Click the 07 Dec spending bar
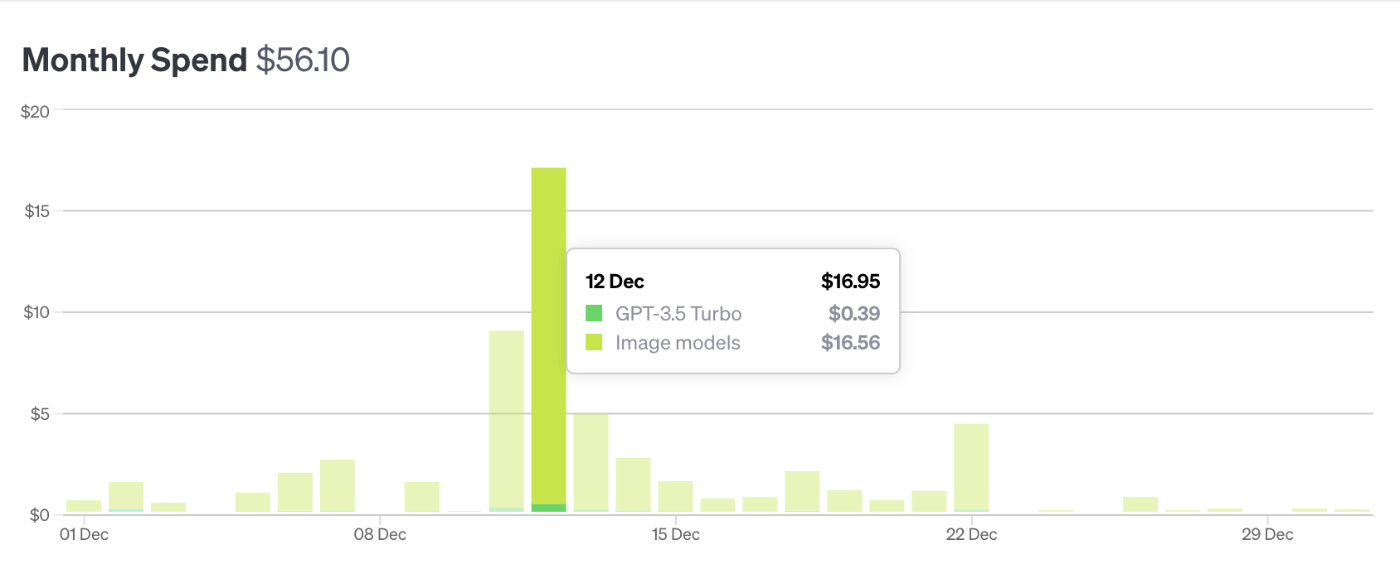1400x583 pixels. (x=338, y=486)
